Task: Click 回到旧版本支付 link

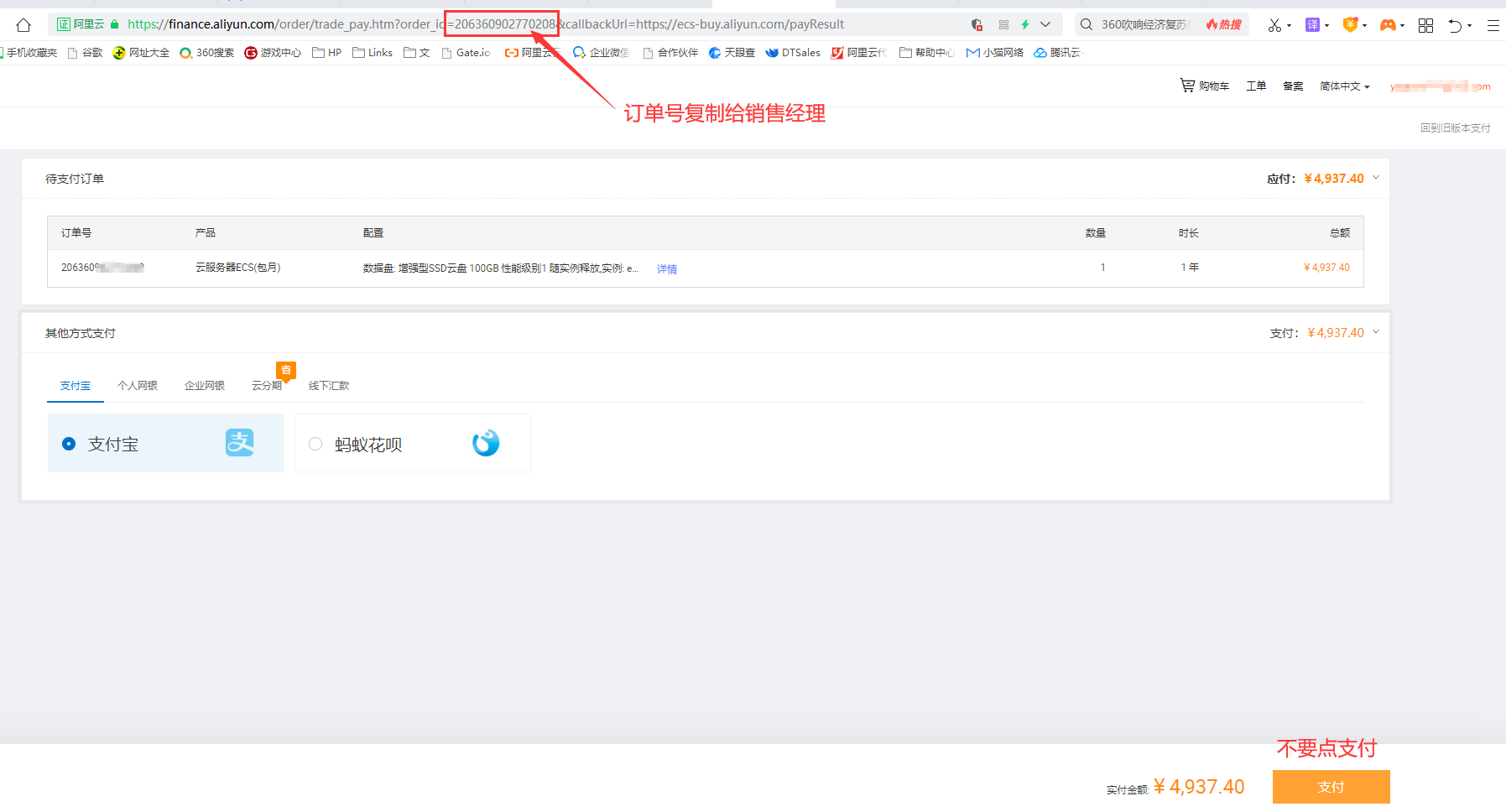Action: coord(1455,128)
